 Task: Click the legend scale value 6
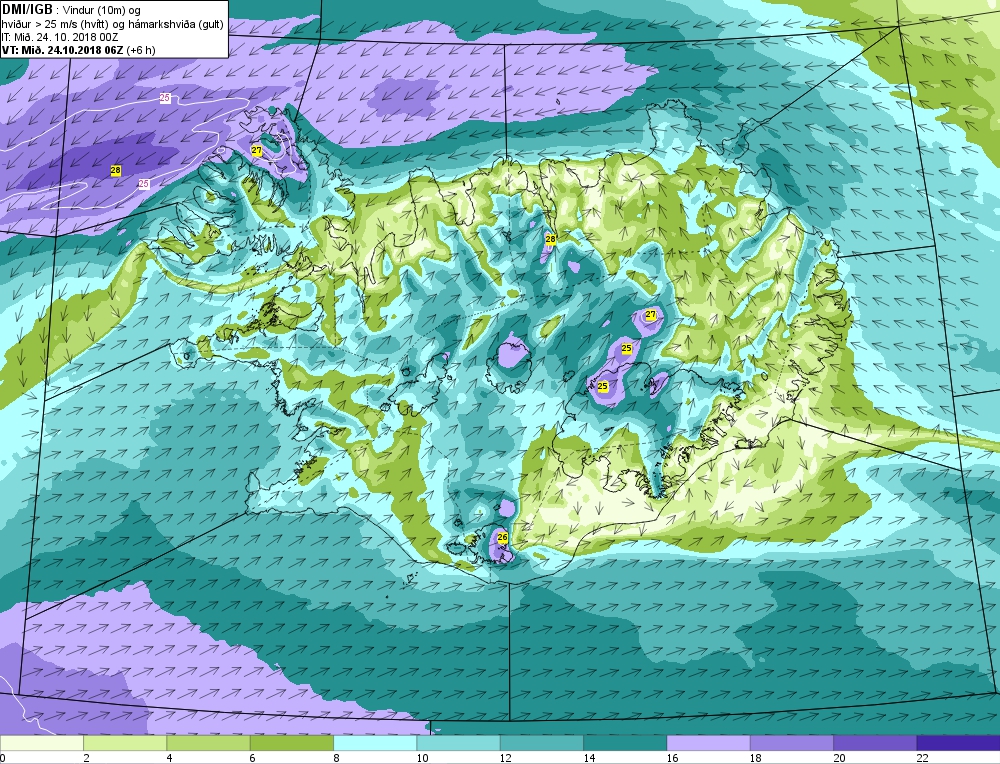coord(253,758)
